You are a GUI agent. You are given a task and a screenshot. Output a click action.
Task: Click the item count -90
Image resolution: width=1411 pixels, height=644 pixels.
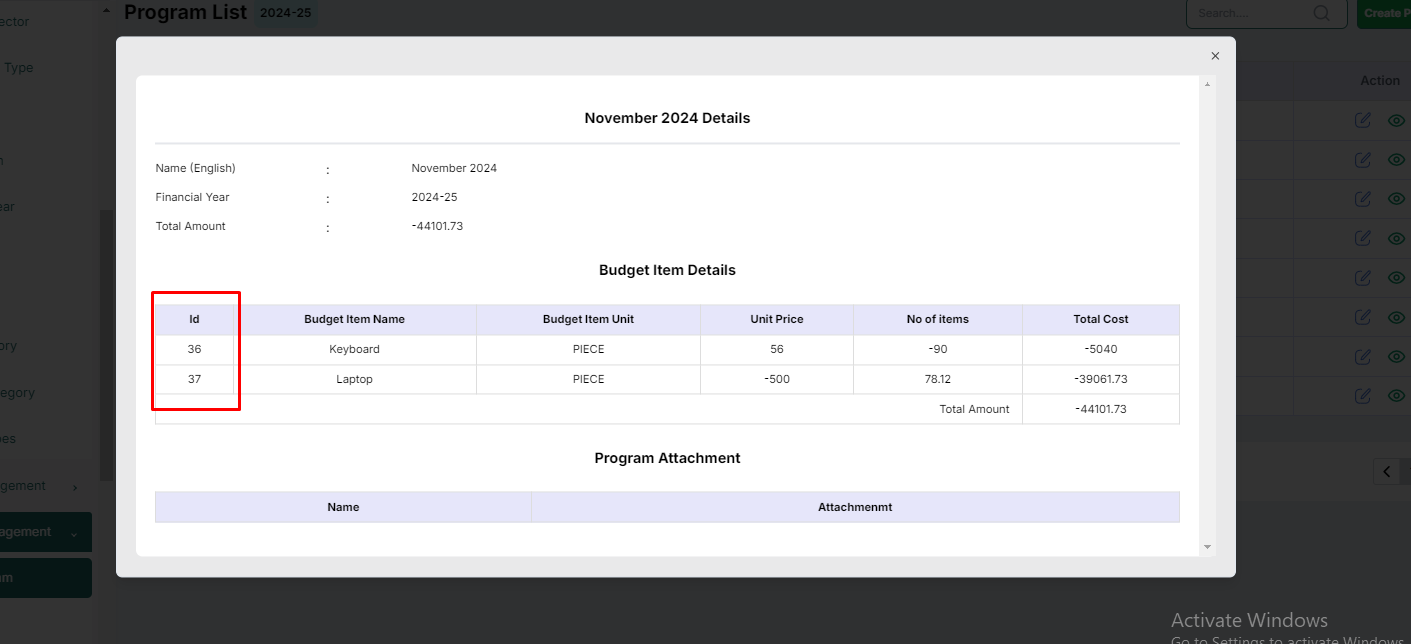coord(938,350)
